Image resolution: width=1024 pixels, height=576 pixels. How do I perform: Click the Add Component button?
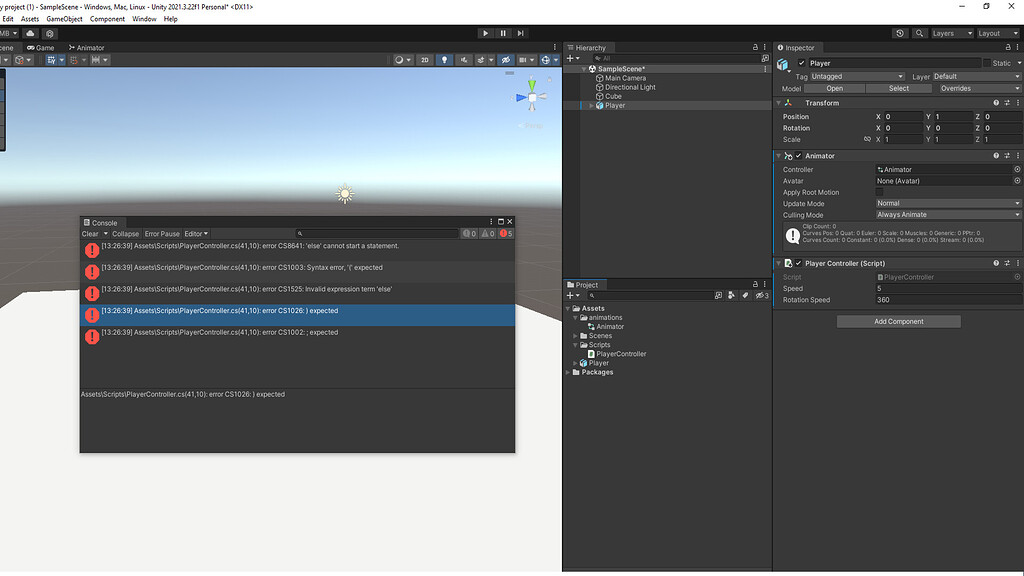[x=898, y=321]
